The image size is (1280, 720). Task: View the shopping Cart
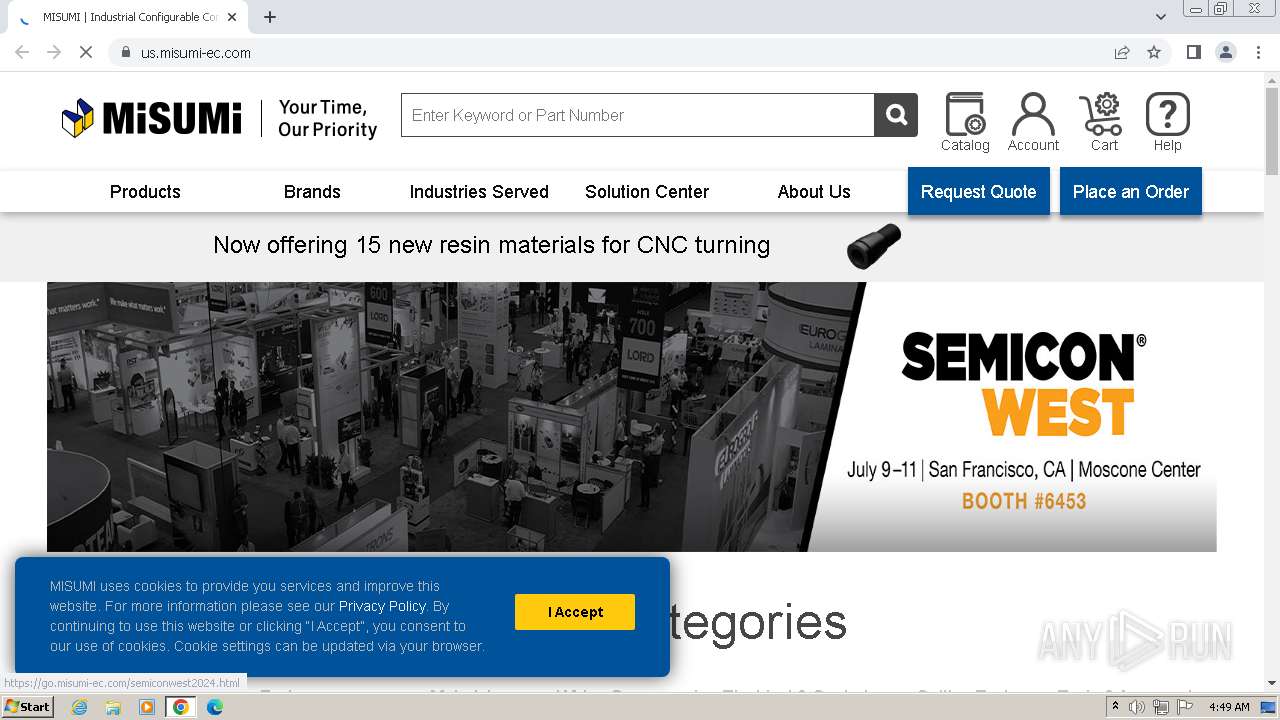(x=1103, y=122)
